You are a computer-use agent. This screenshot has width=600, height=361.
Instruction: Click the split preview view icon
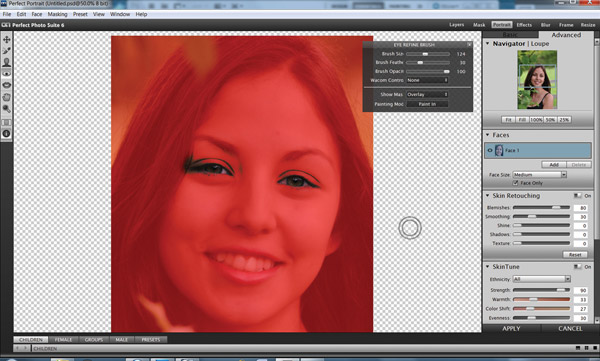pyautogui.click(x=7, y=123)
